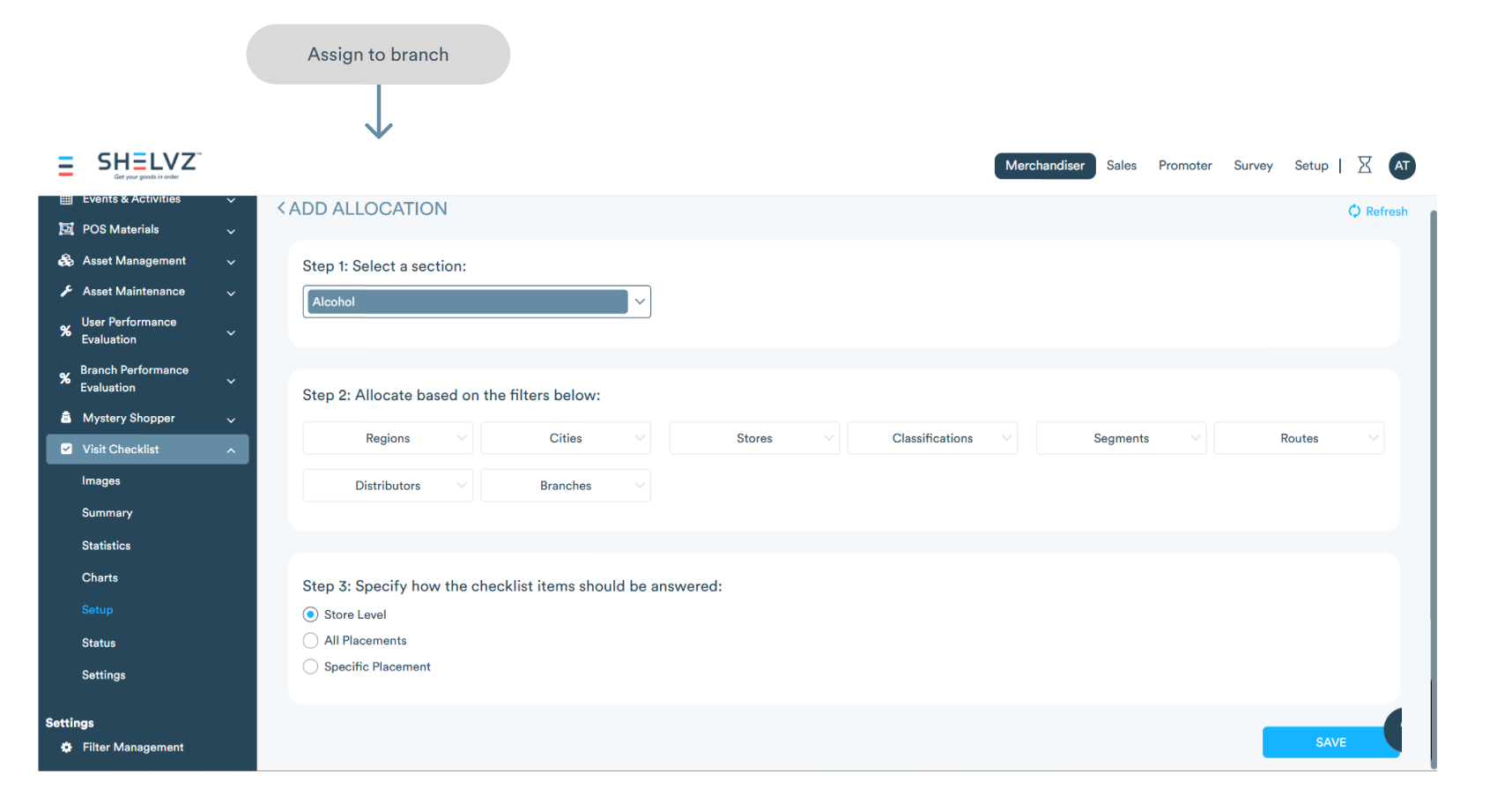This screenshot has width=1512, height=811.
Task: Click the page vertical scrollbar
Action: tap(1433, 441)
